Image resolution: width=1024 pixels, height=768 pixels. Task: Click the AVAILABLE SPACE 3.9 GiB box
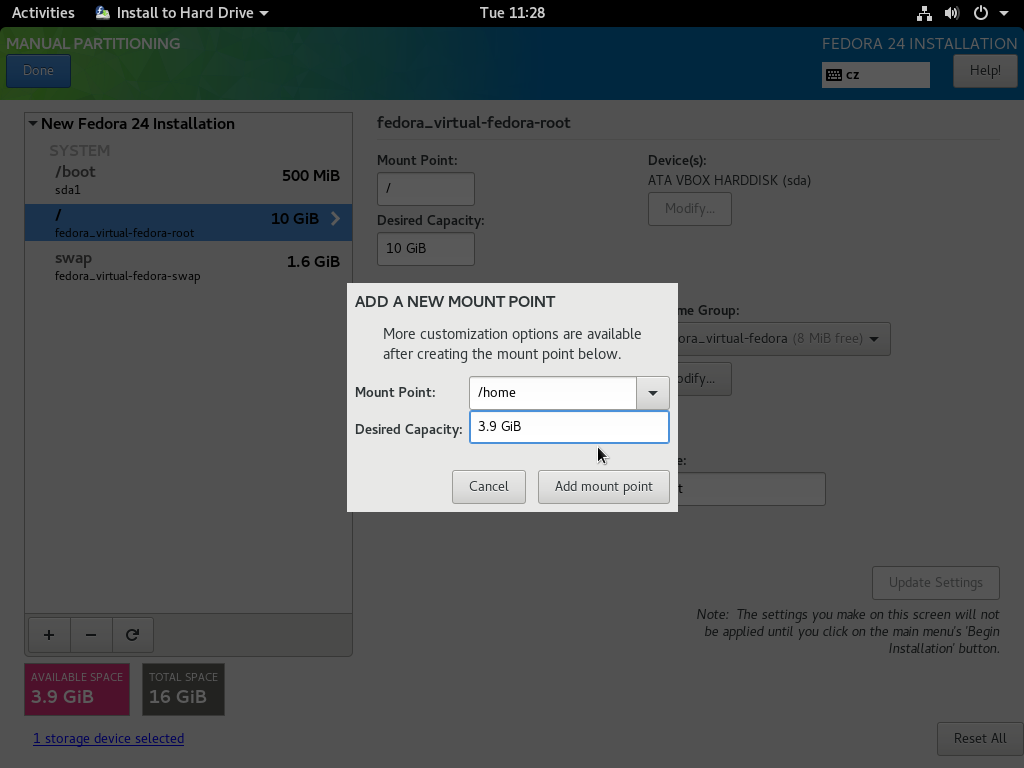(77, 690)
